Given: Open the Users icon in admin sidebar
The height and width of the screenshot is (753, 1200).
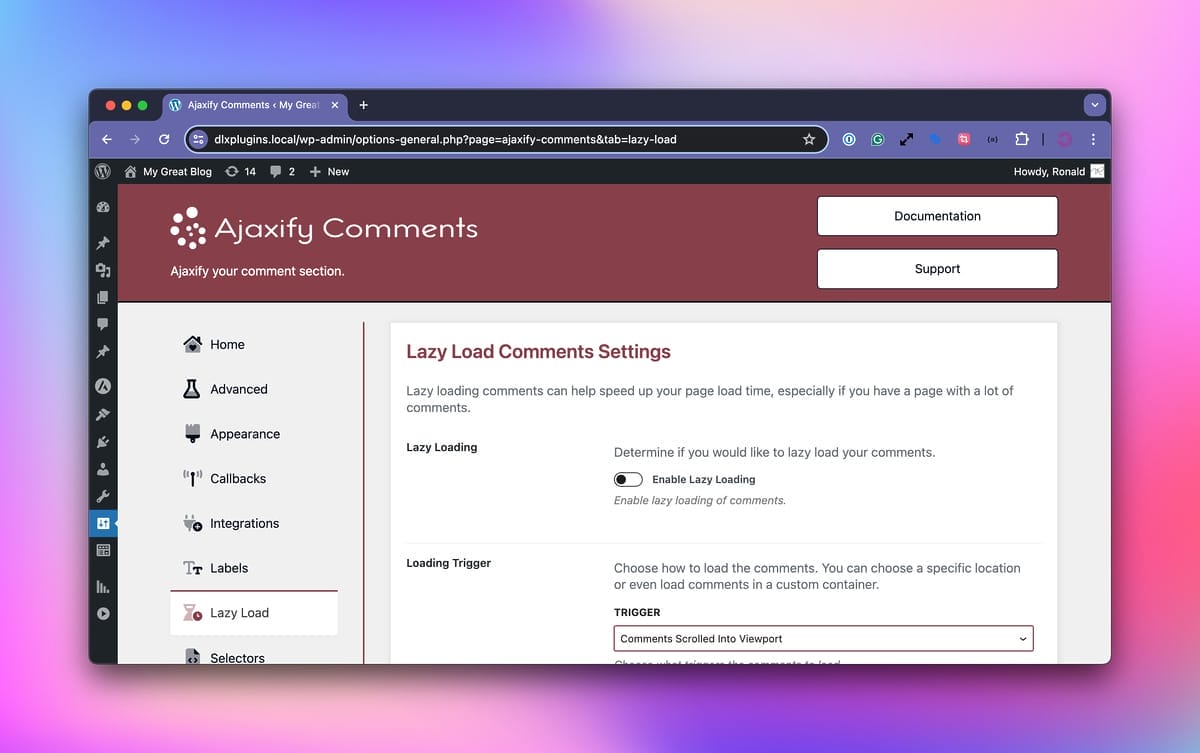Looking at the screenshot, I should (x=103, y=469).
